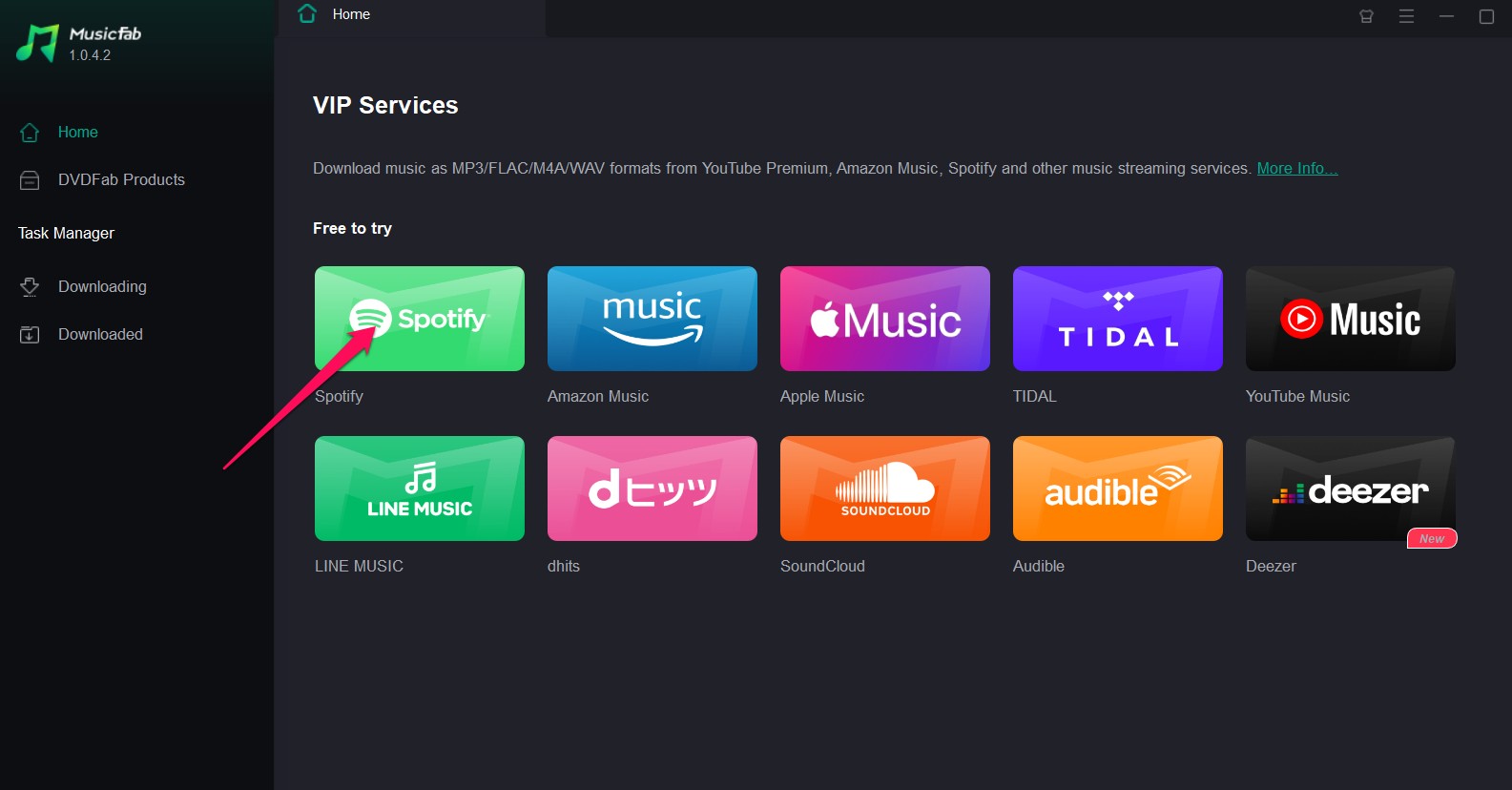Click the More Info link
The image size is (1512, 790).
[x=1297, y=168]
